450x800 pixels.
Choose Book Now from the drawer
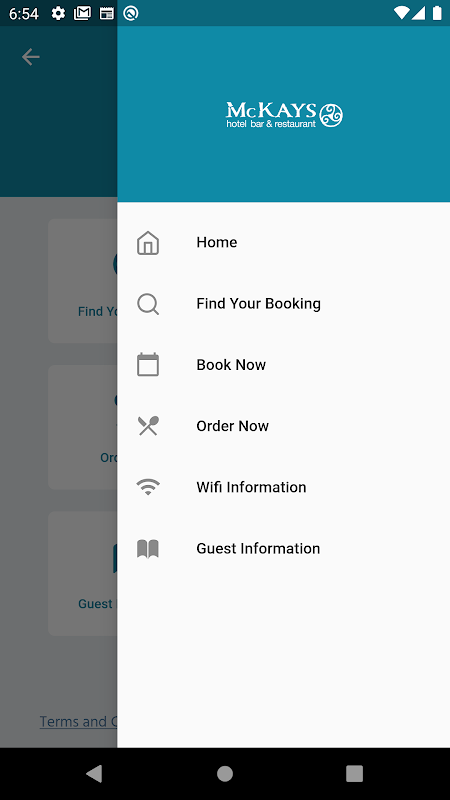point(284,365)
